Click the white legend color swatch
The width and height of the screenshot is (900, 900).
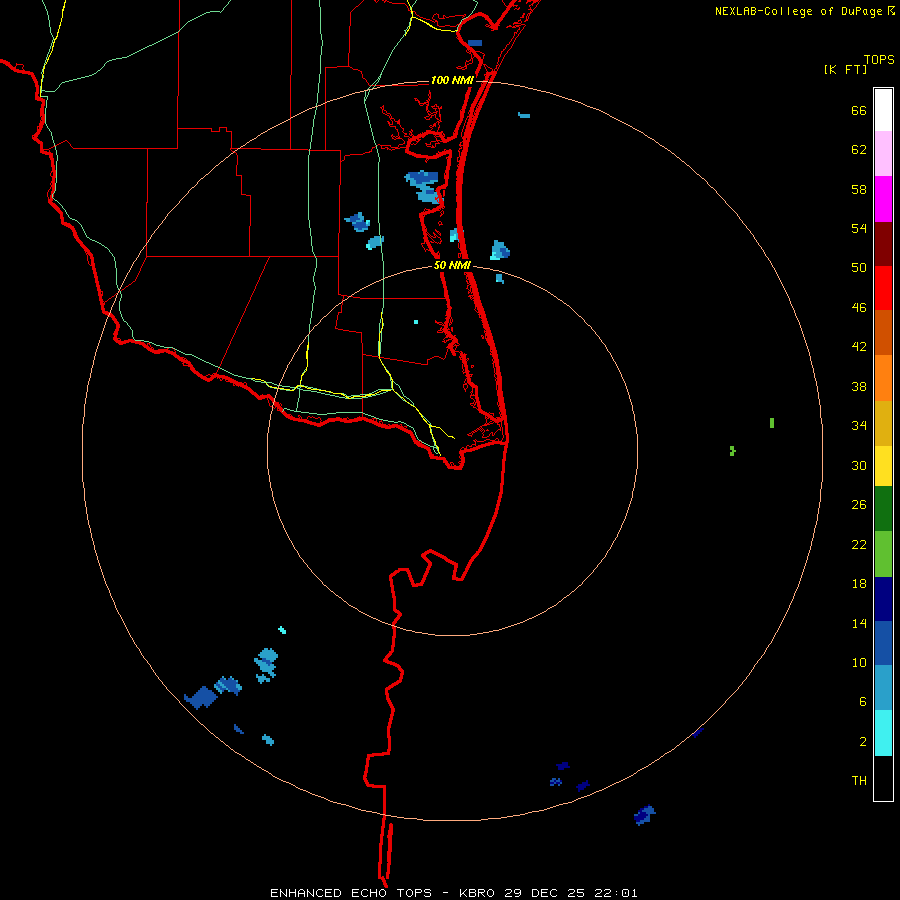click(883, 110)
